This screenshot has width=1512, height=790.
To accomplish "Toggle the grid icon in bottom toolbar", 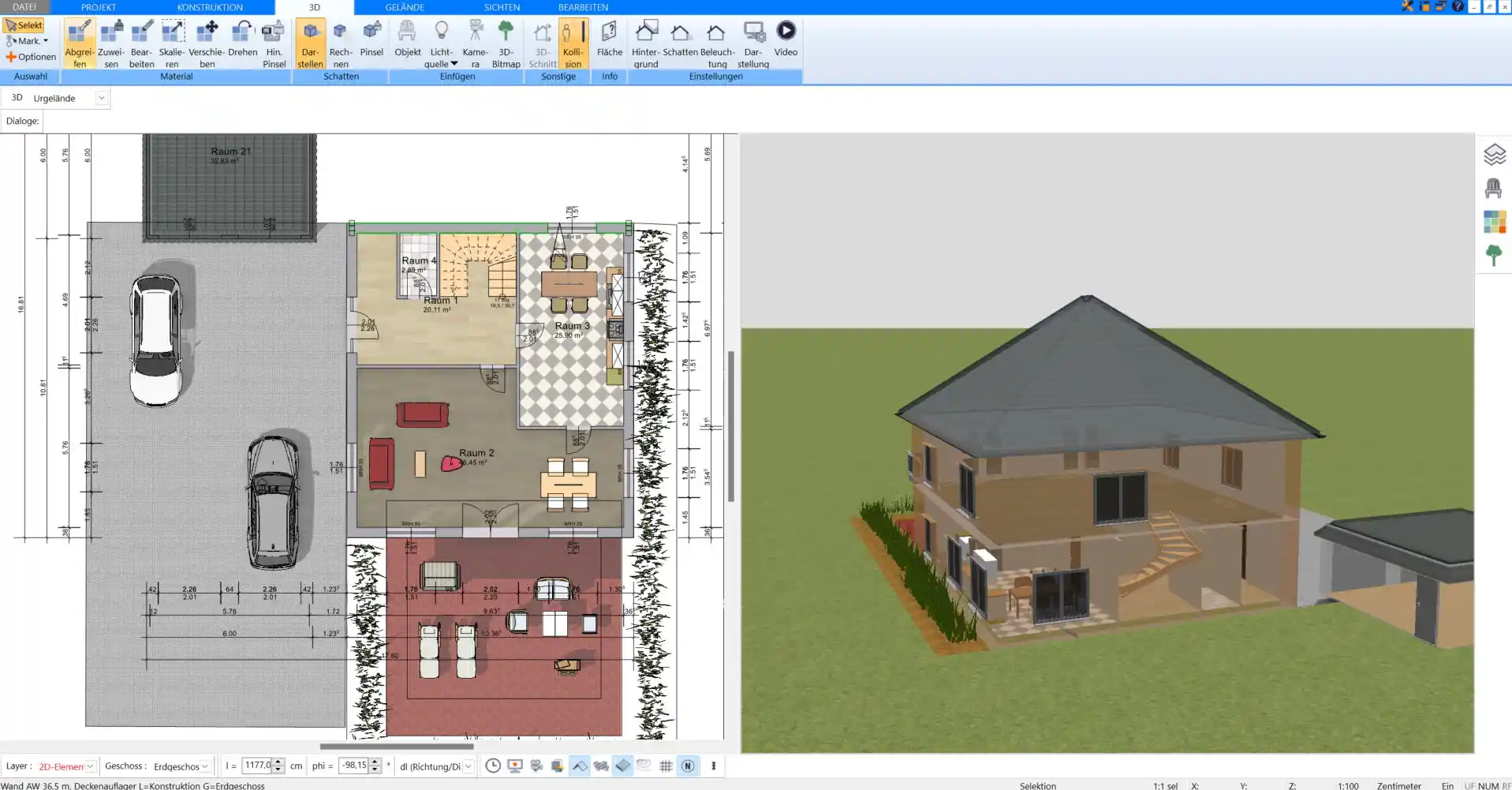I will click(666, 766).
